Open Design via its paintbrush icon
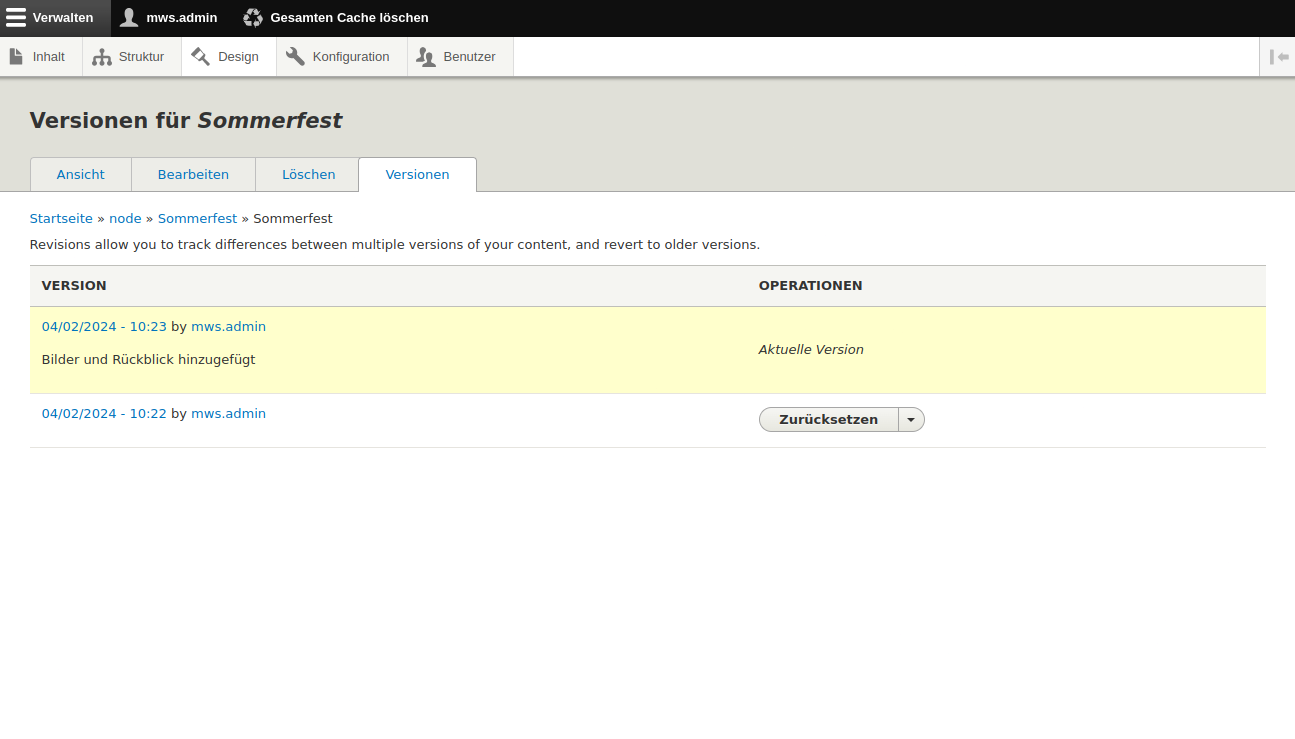Viewport: 1295px width, 739px height. [x=200, y=57]
